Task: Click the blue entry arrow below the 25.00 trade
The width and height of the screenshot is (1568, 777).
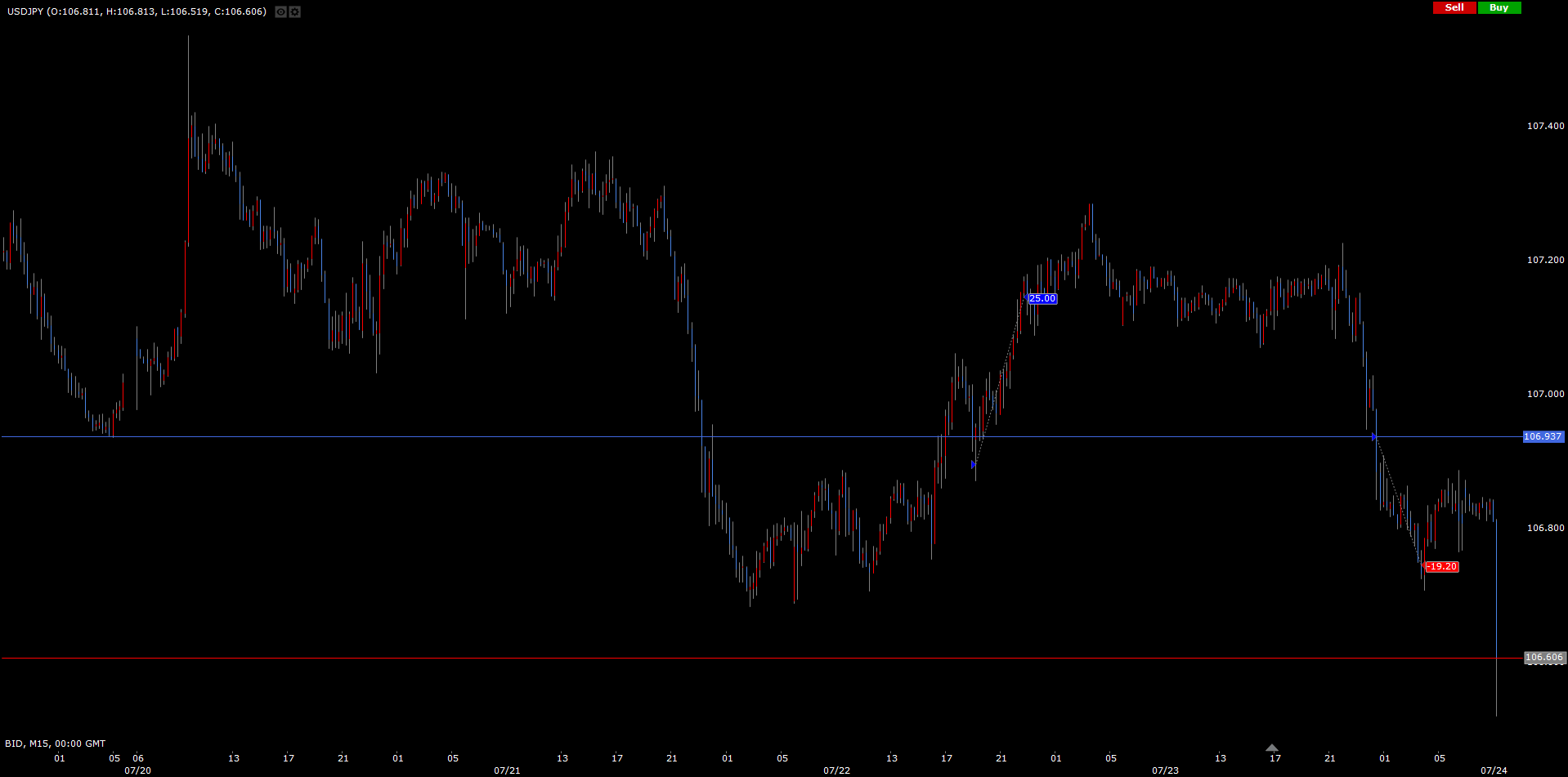Action: point(973,465)
